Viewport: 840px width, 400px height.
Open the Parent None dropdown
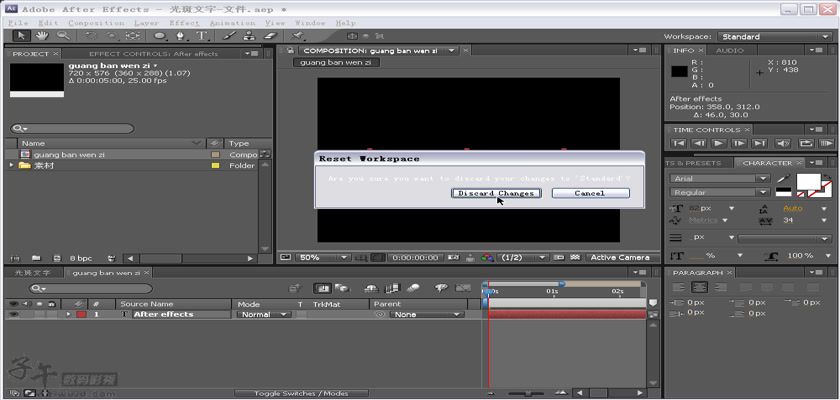pyautogui.click(x=426, y=315)
